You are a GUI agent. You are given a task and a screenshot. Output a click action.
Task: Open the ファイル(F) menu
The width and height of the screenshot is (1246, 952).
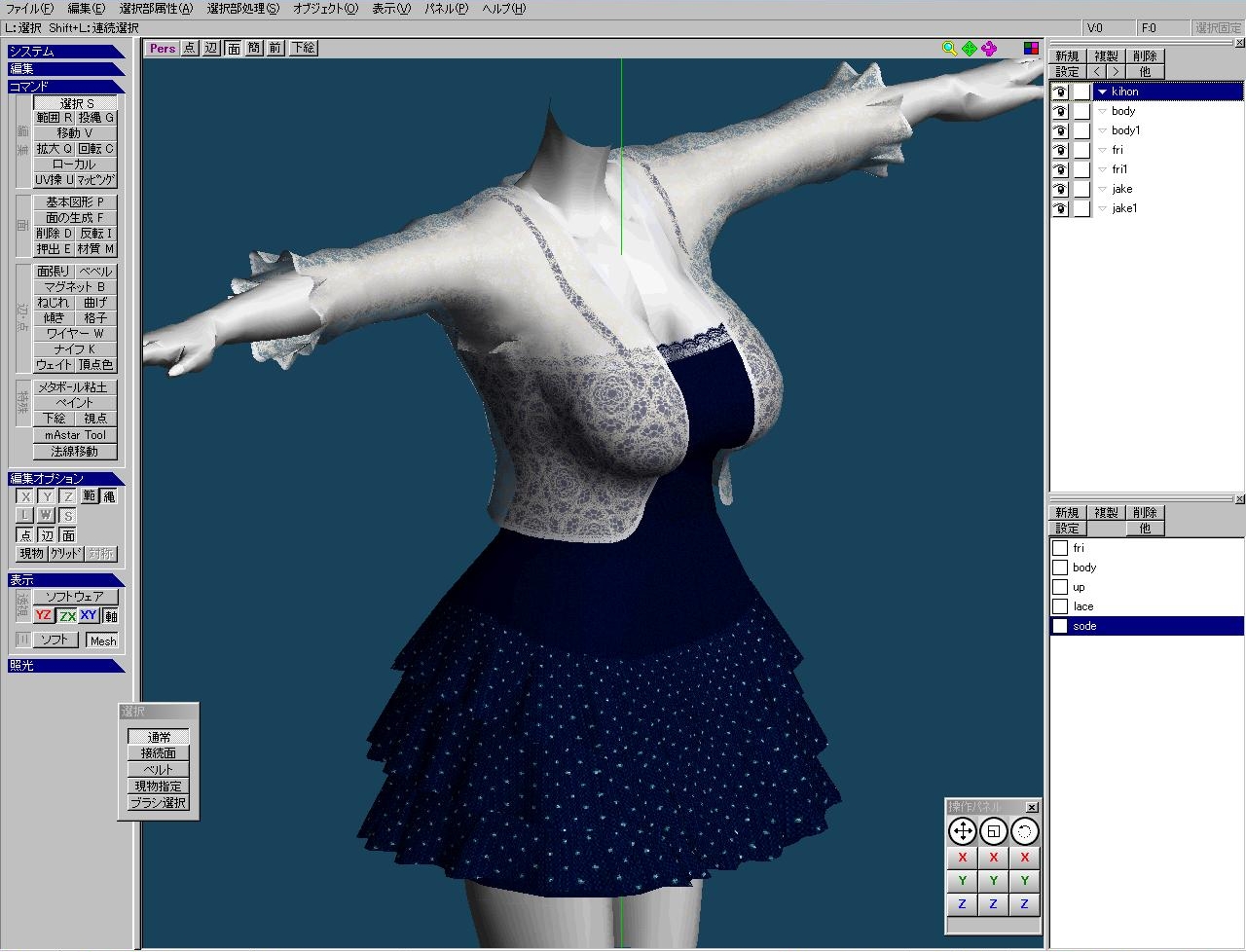(29, 9)
